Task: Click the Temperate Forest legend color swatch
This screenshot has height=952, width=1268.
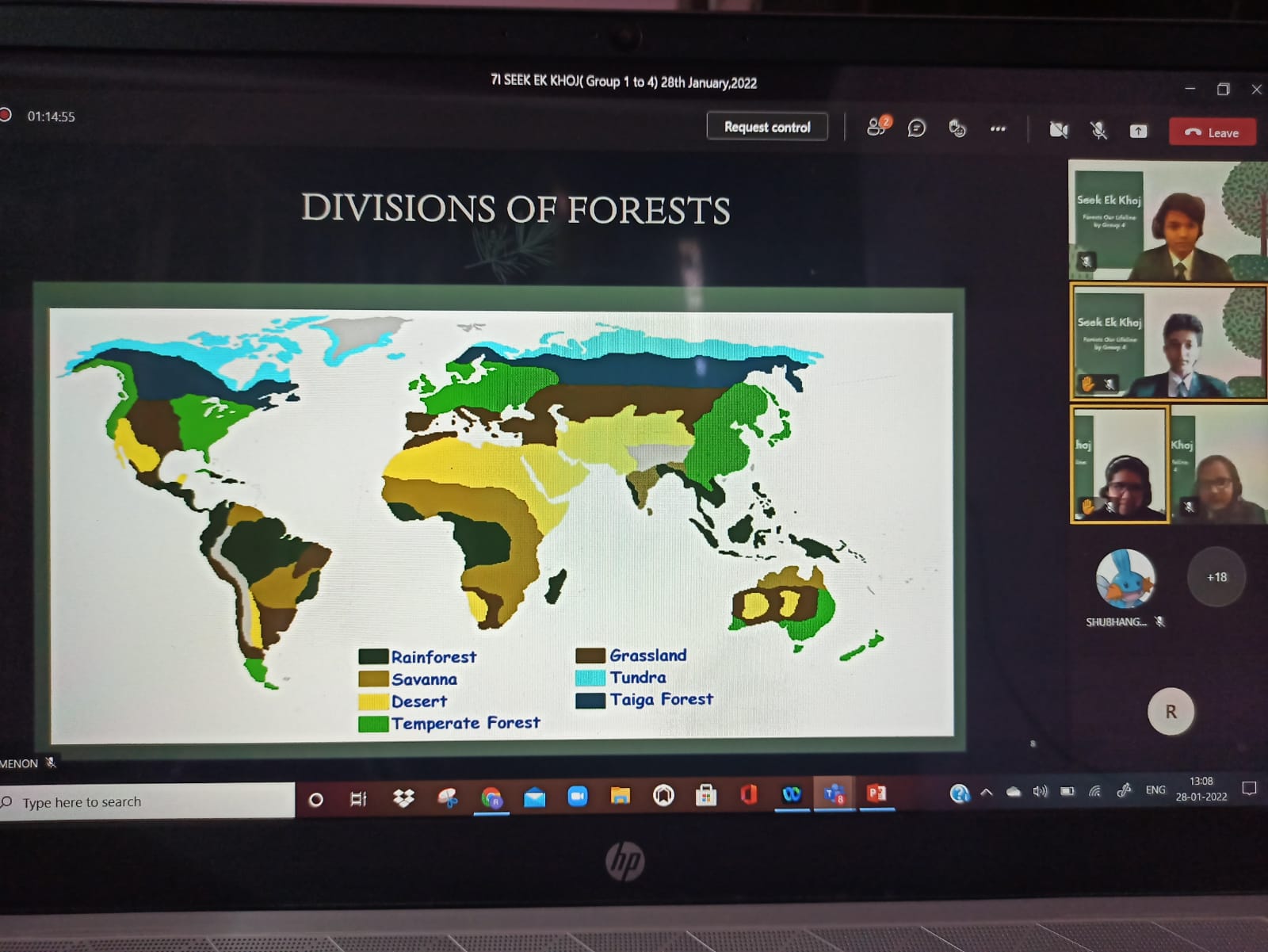Action: [372, 724]
